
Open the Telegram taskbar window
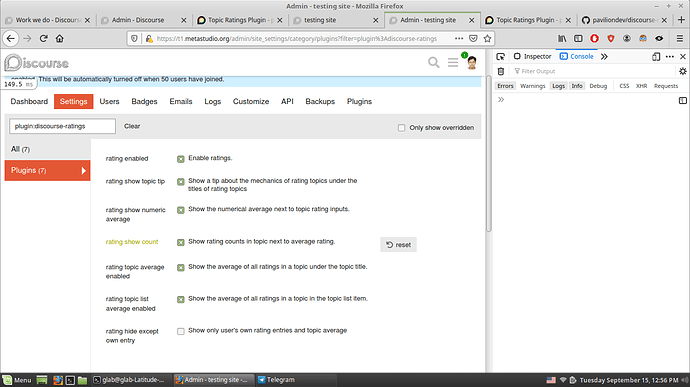[x=296, y=380]
